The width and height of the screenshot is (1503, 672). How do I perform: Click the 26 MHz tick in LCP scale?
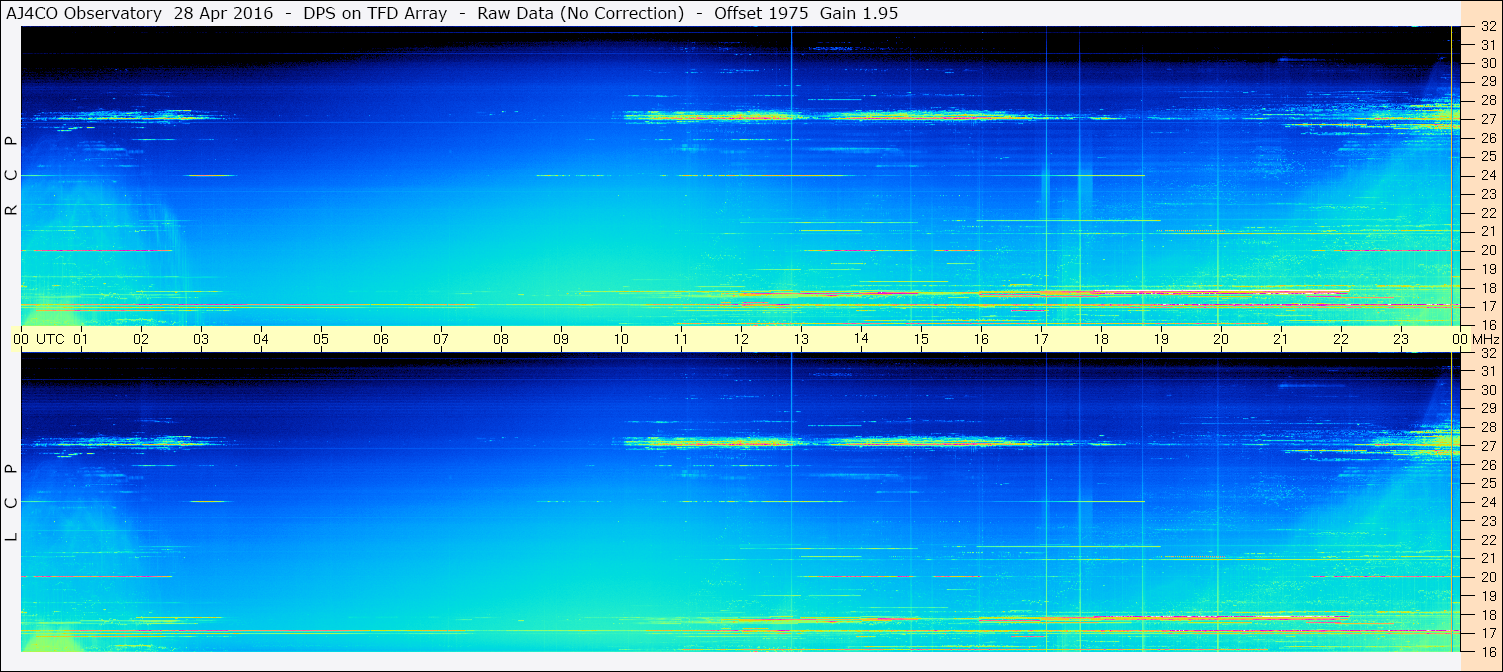[x=1487, y=464]
